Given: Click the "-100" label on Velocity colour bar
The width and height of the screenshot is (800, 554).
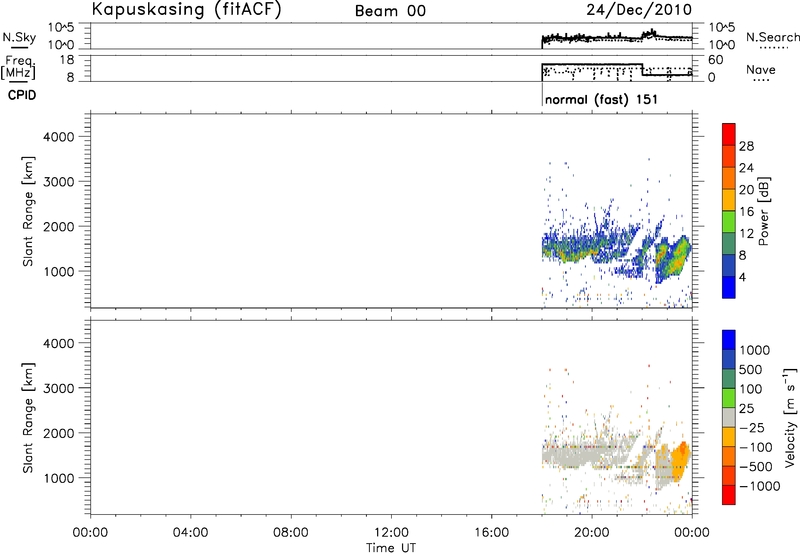Looking at the screenshot, I should click(756, 447).
